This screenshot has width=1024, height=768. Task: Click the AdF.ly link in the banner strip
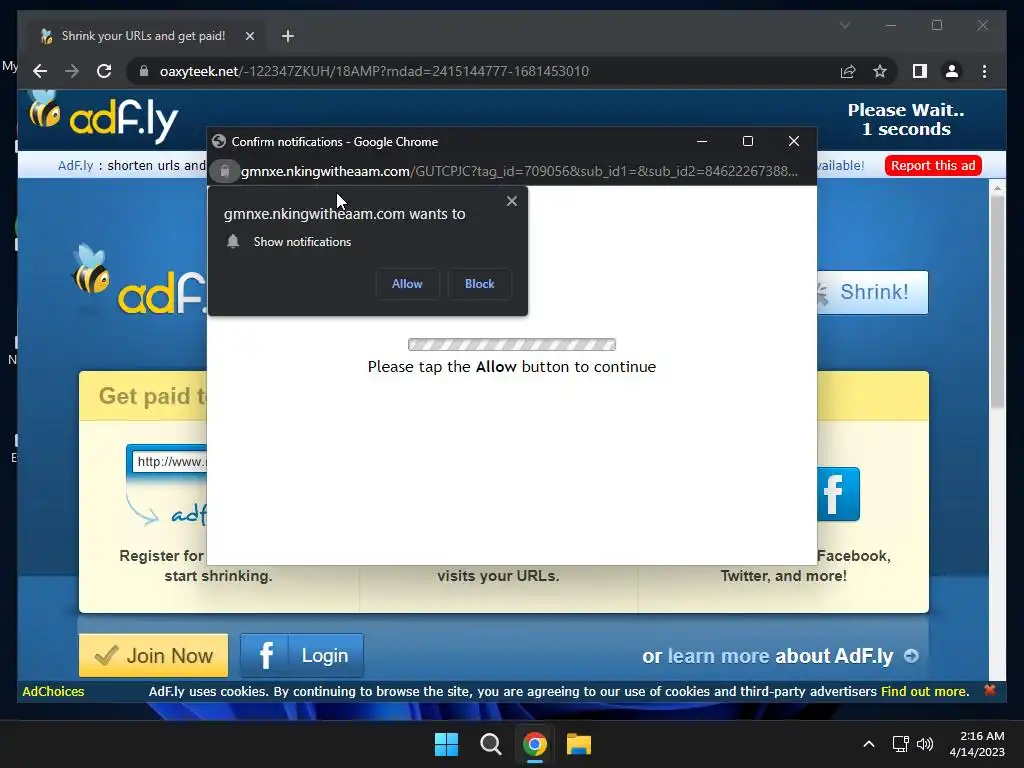[x=75, y=165]
